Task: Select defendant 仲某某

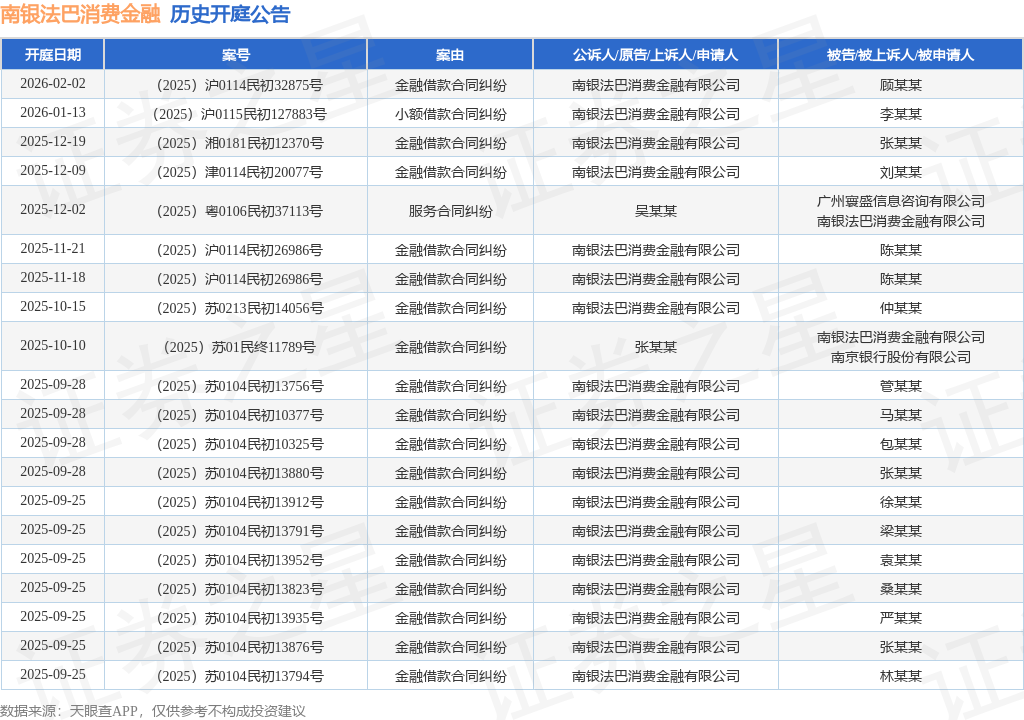Action: click(x=901, y=308)
